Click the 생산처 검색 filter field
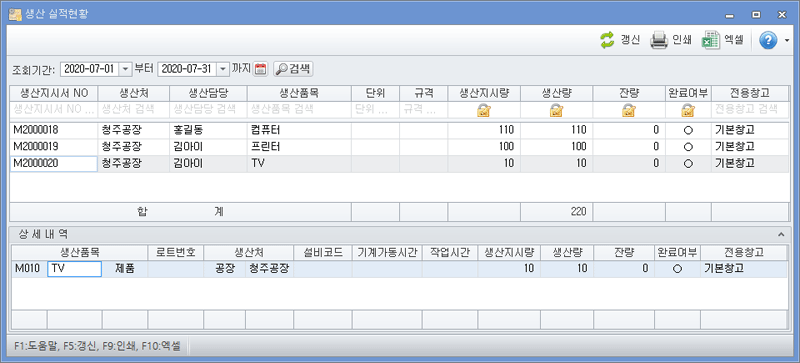The height and width of the screenshot is (363, 800). 134,109
